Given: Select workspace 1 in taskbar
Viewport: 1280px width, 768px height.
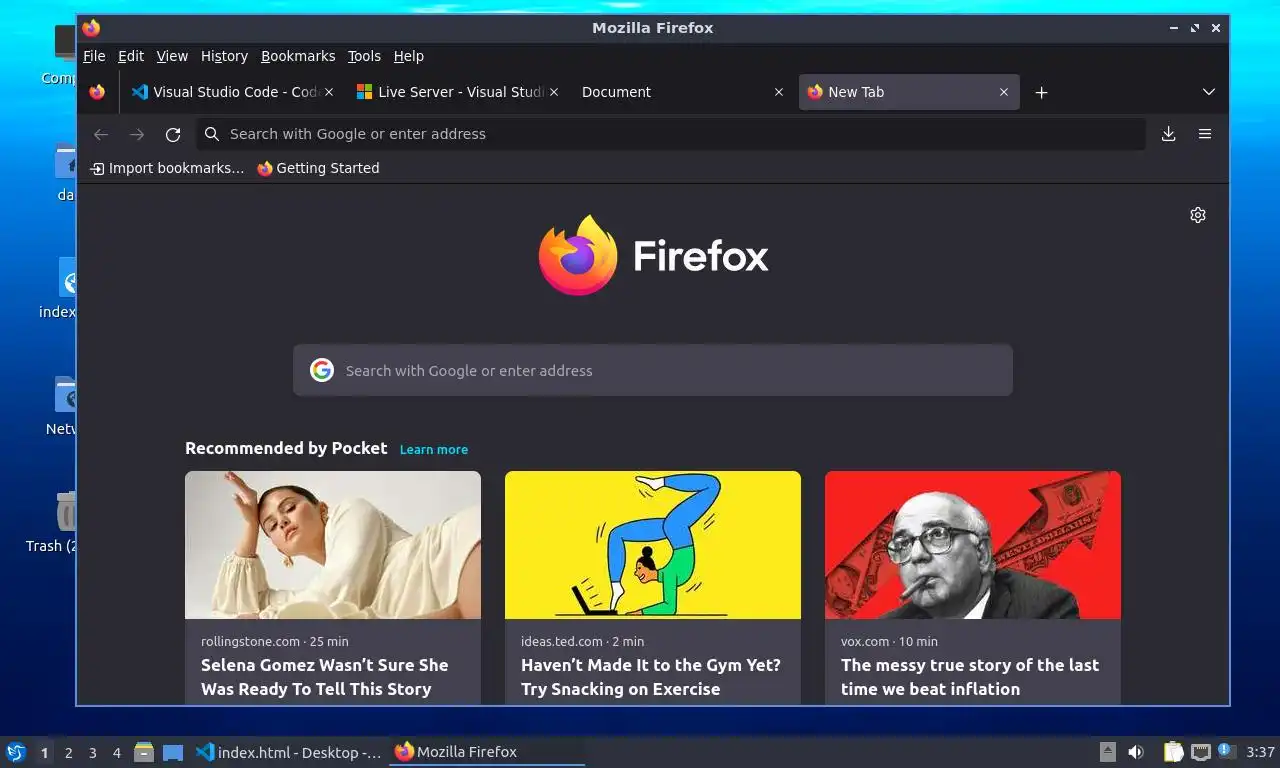Looking at the screenshot, I should point(44,753).
